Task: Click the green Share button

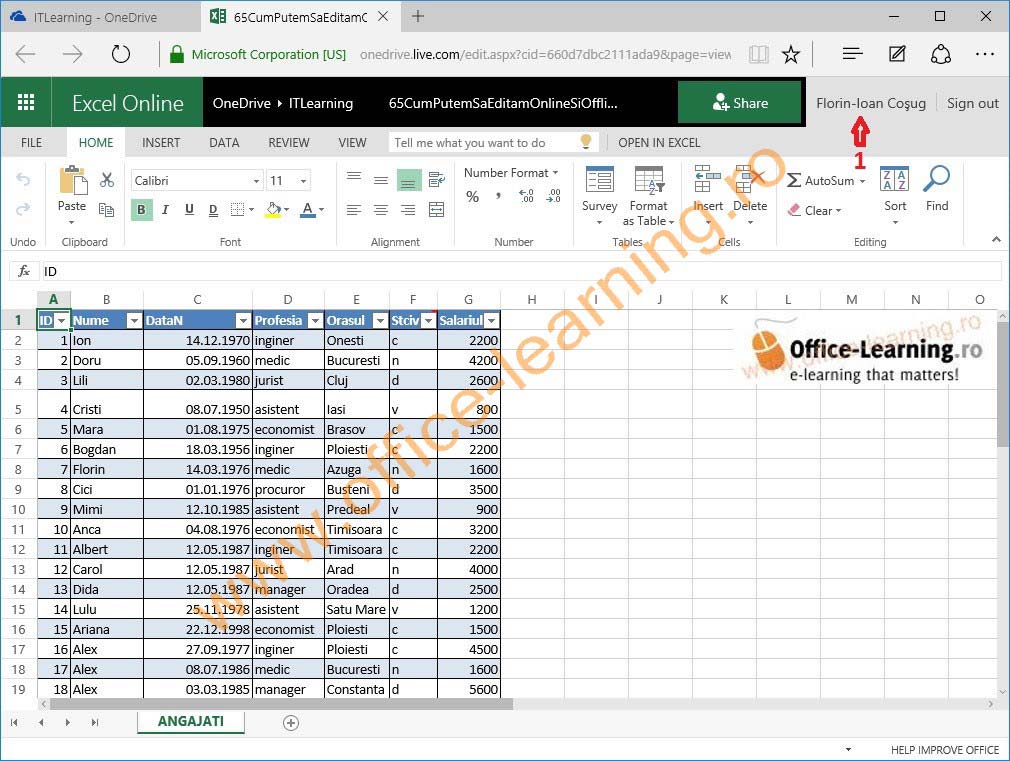Action: coord(739,102)
